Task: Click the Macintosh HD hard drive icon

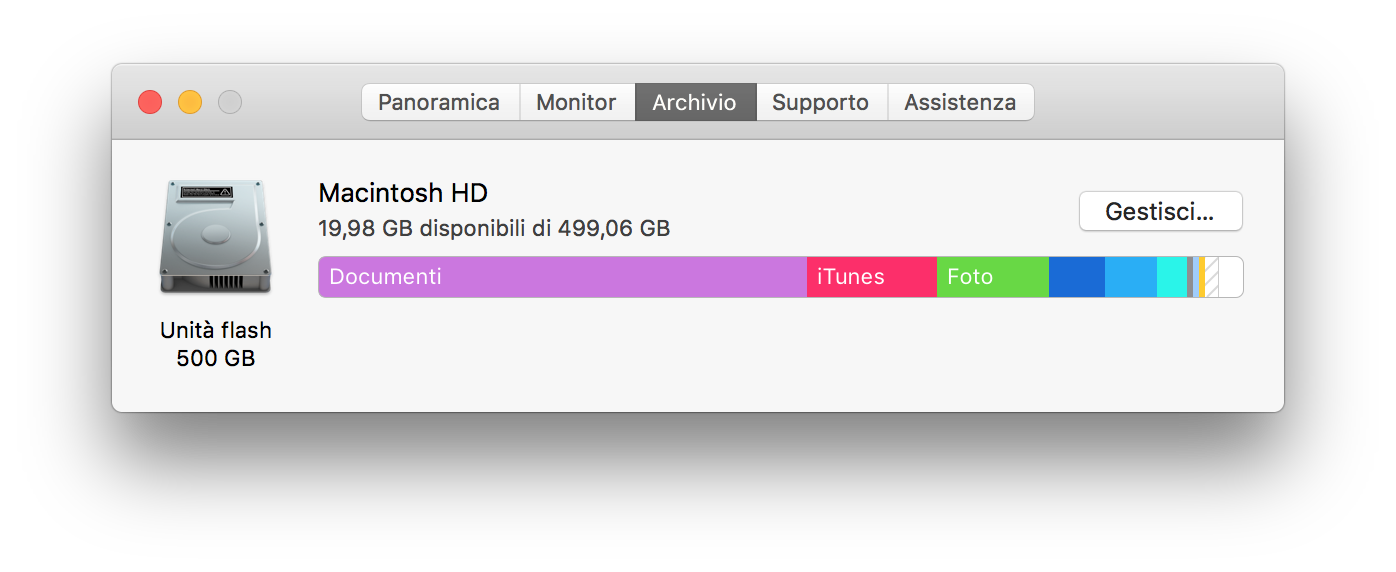Action: pos(215,237)
